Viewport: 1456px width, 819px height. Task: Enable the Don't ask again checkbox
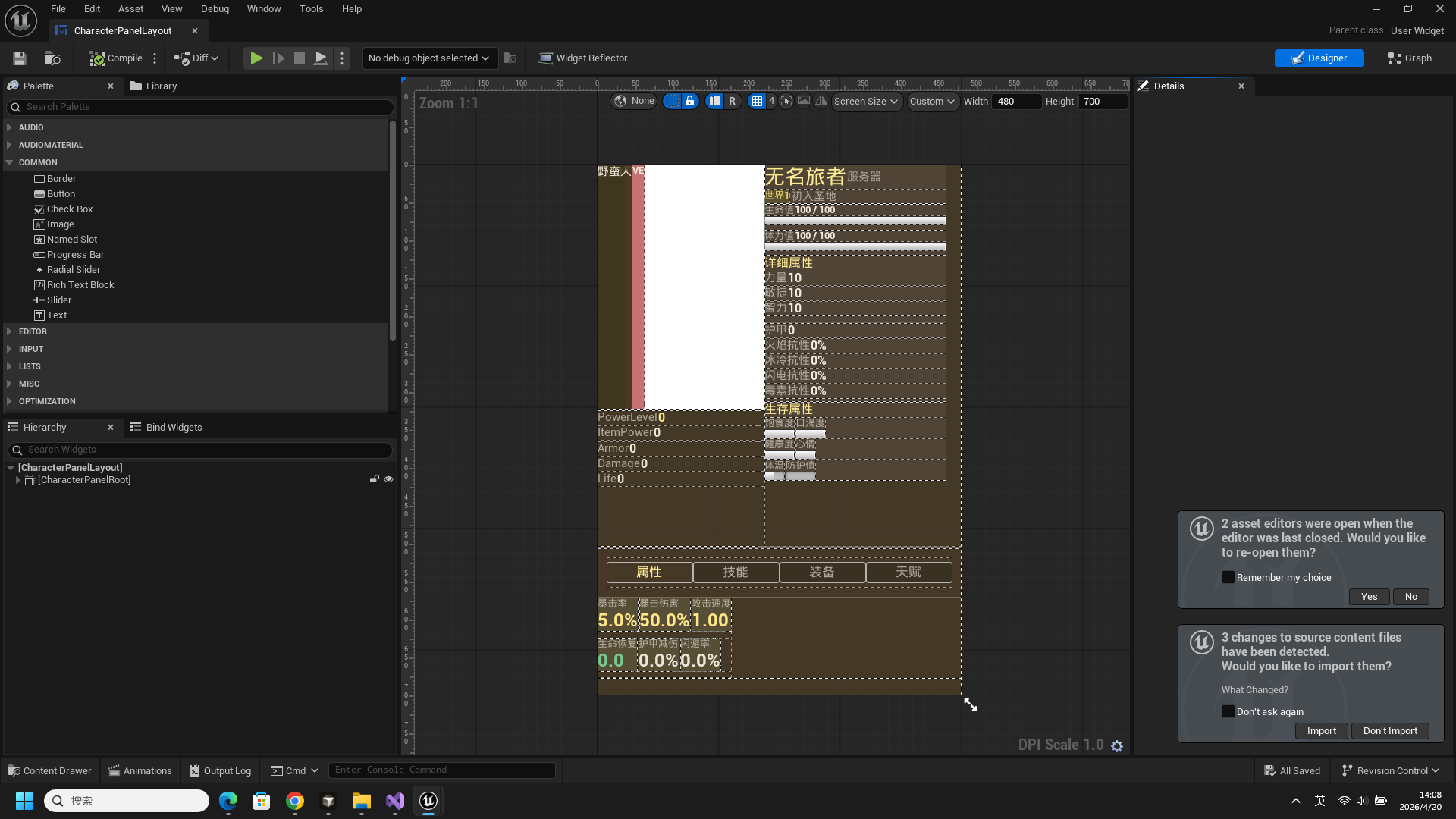(1228, 711)
